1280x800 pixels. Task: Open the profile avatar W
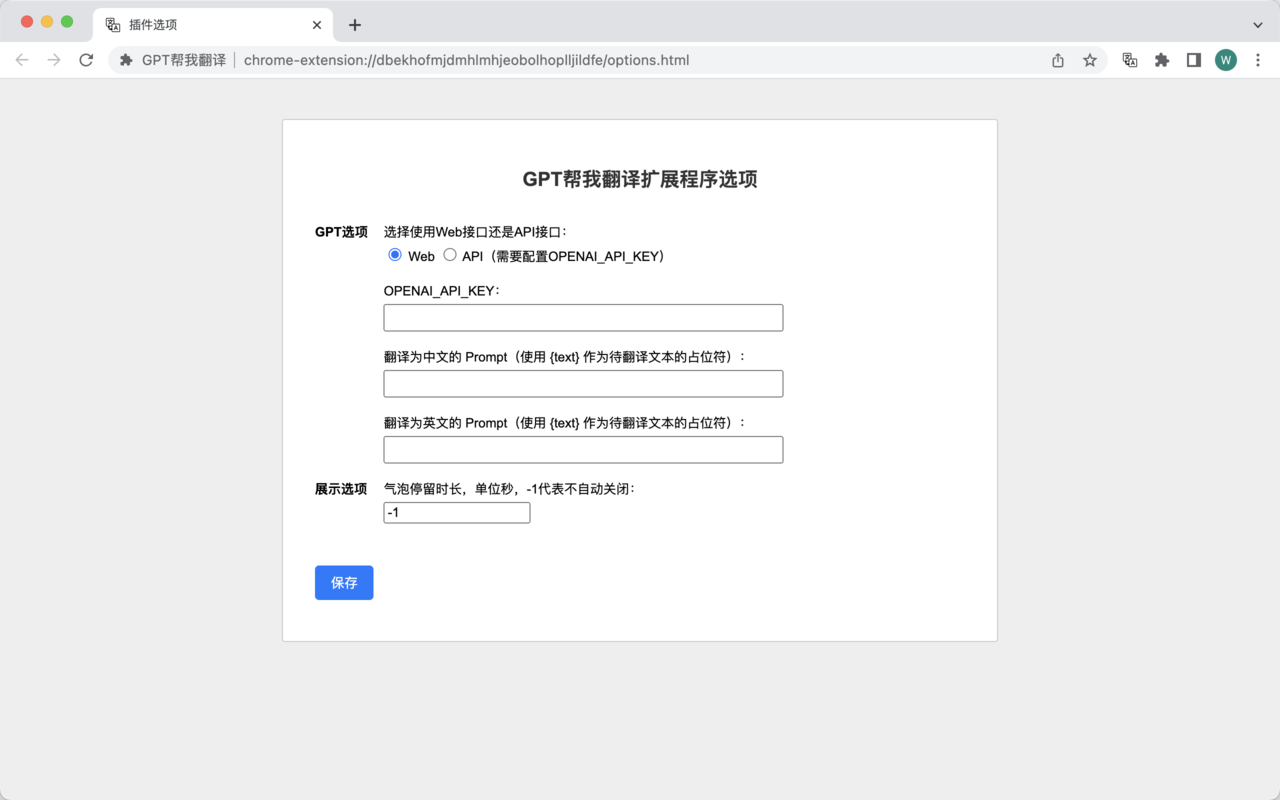[x=1226, y=60]
